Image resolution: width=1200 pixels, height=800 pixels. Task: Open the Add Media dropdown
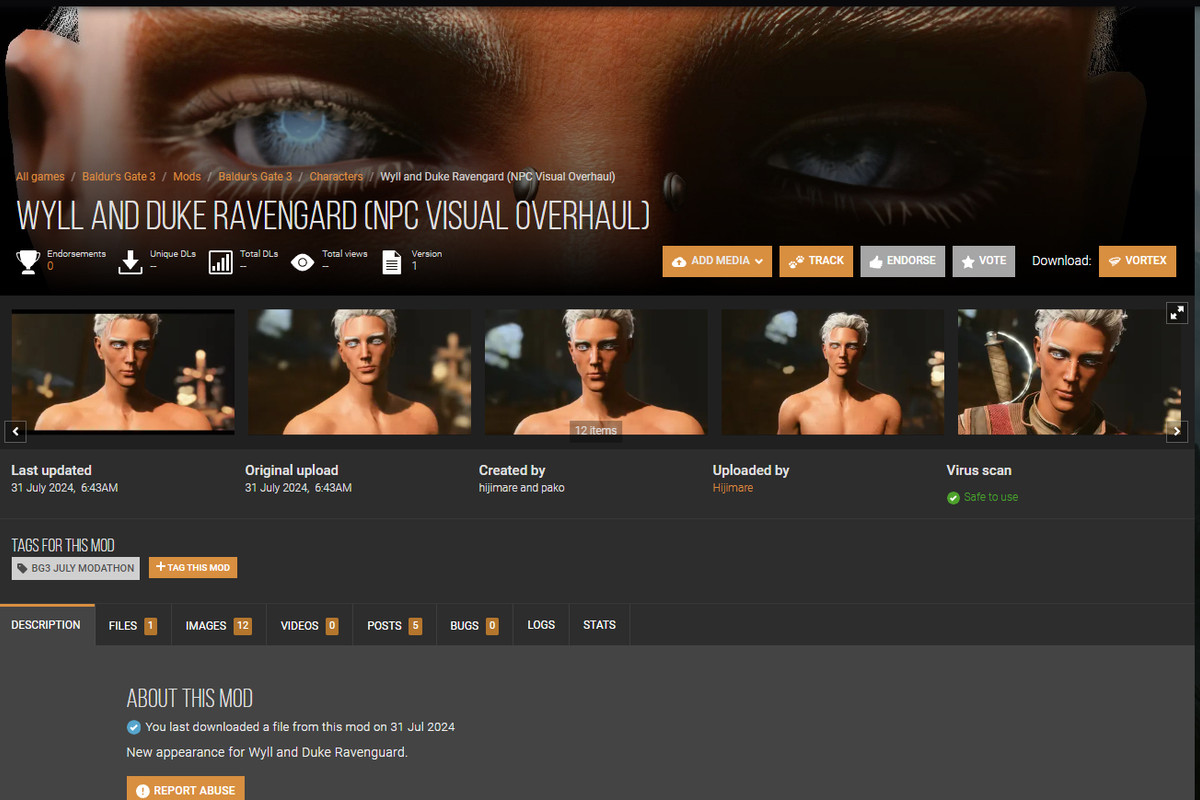click(717, 261)
